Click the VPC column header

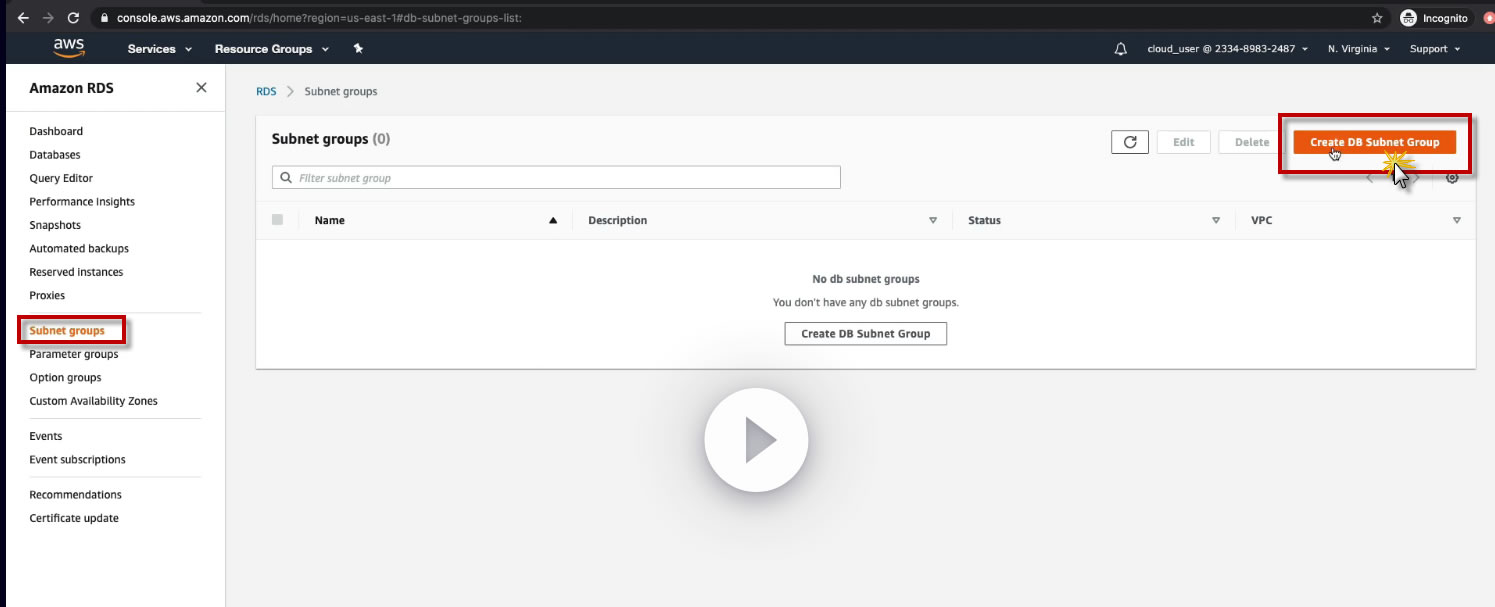tap(1261, 221)
